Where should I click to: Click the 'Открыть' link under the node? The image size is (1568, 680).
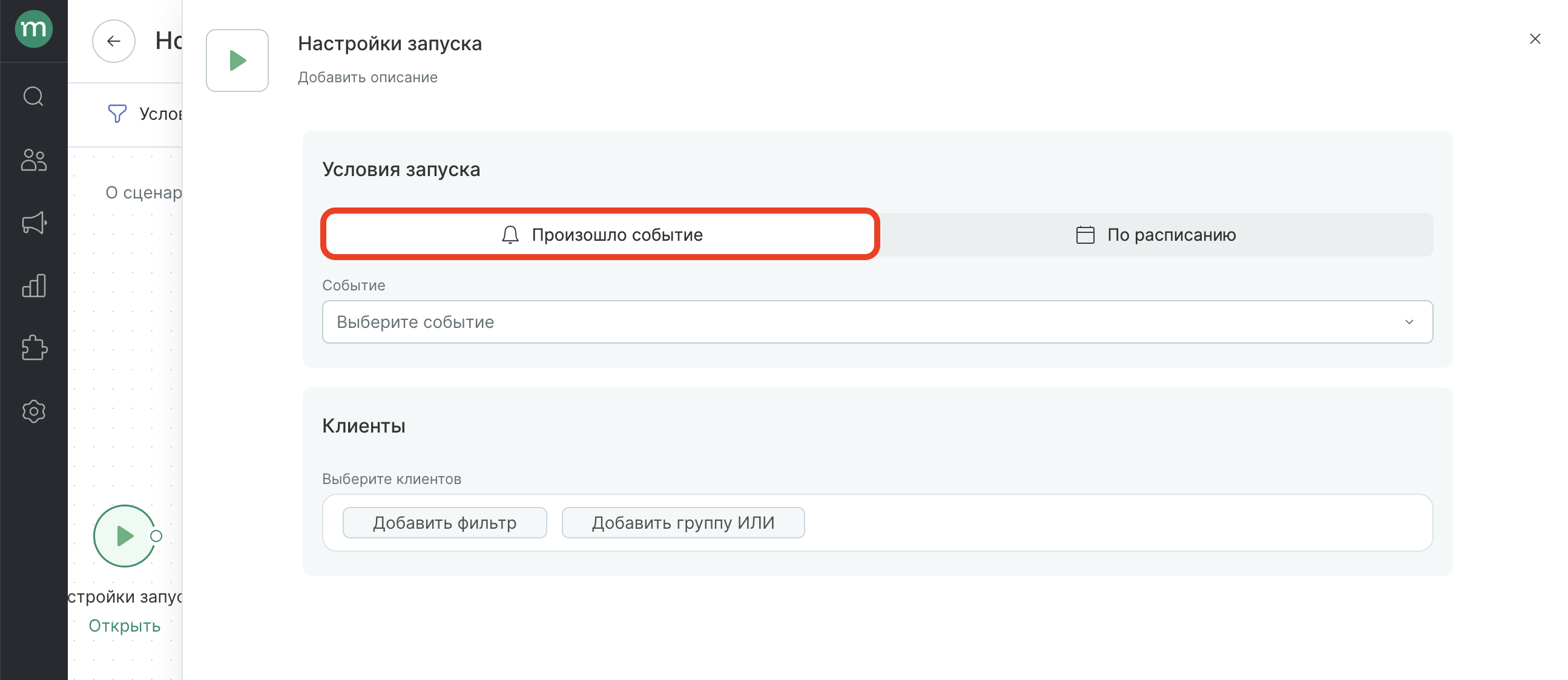[124, 626]
